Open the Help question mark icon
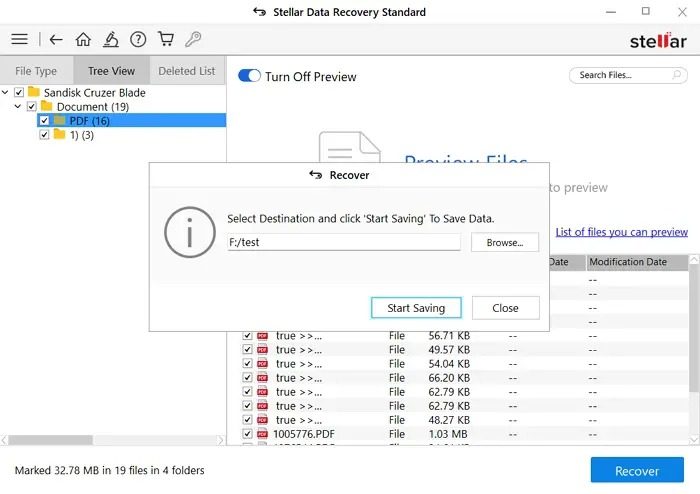Image resolution: width=700 pixels, height=494 pixels. point(138,39)
